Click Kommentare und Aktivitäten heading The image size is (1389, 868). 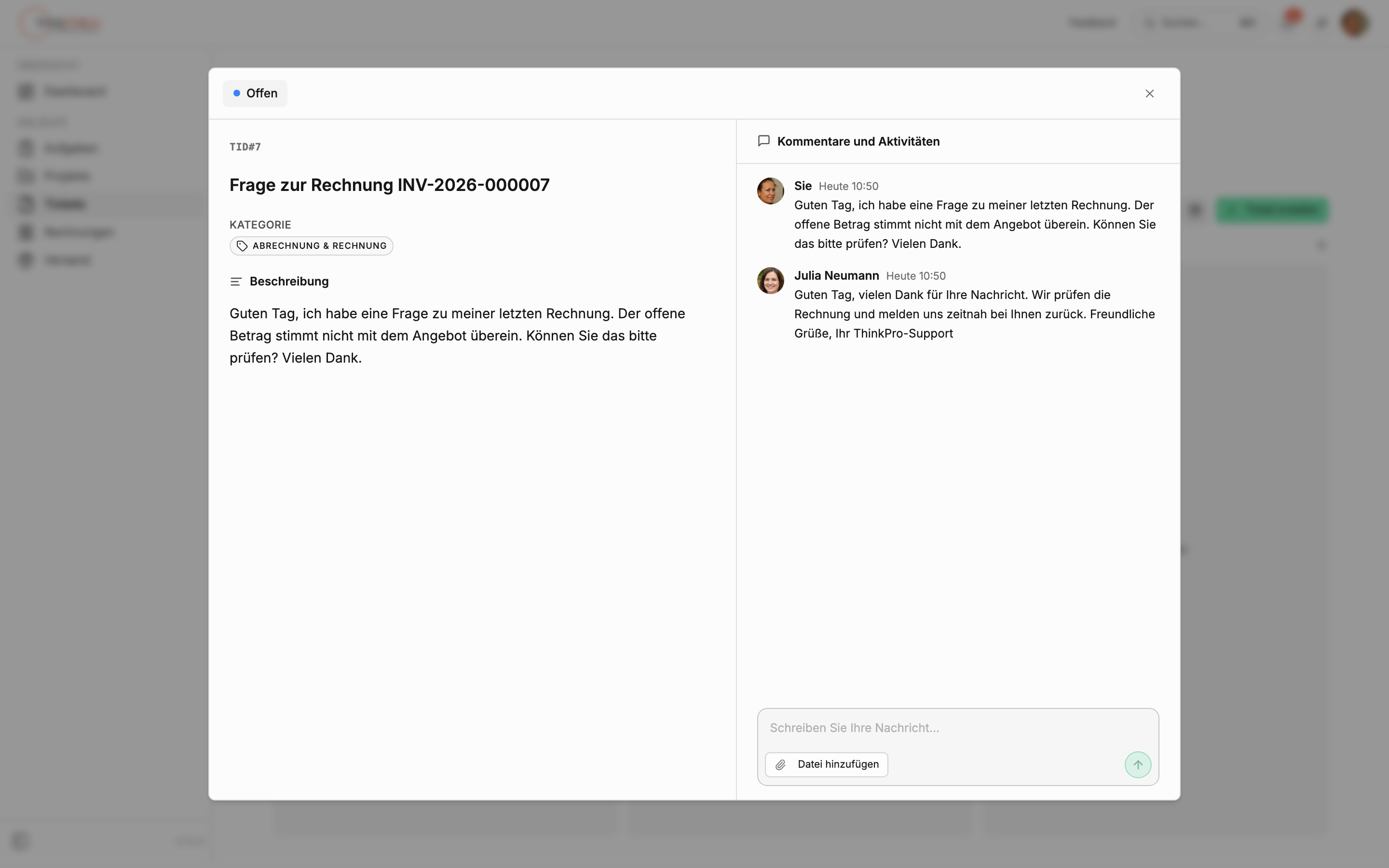coord(858,141)
